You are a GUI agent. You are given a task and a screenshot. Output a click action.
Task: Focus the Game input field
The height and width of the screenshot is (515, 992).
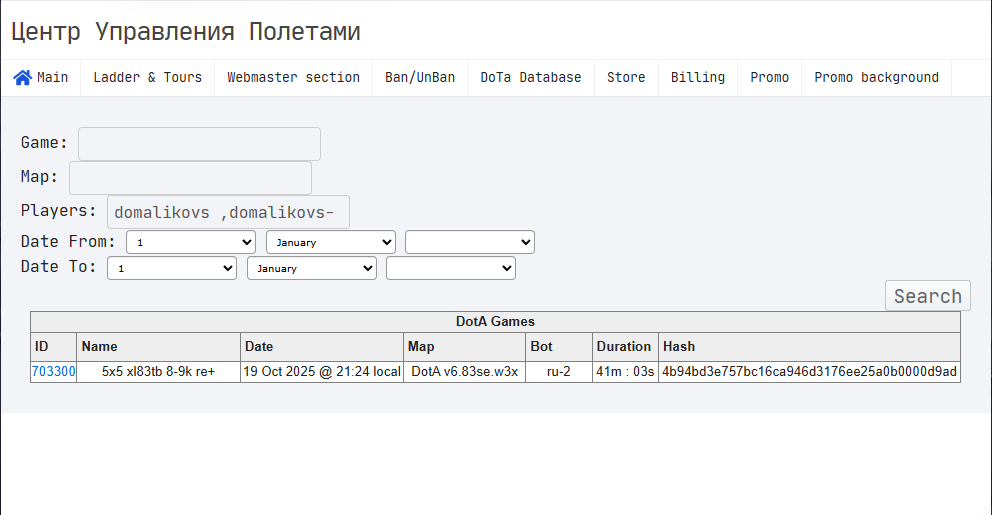tap(199, 144)
